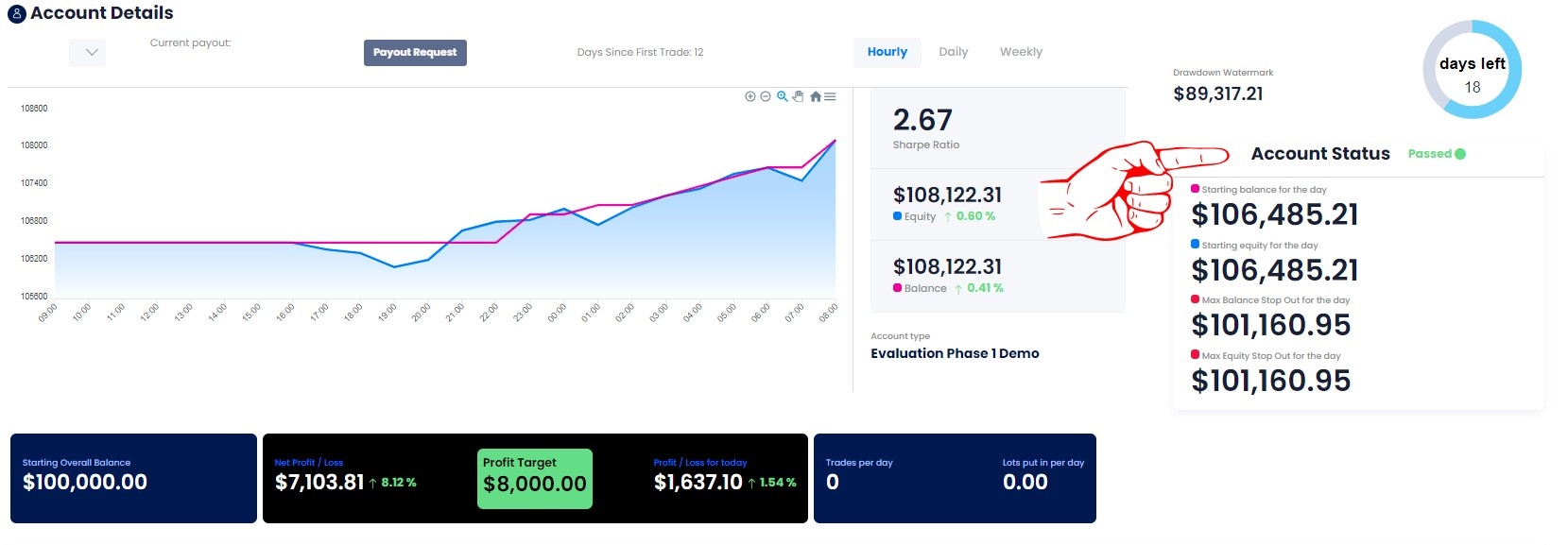Screen dimensions: 1568x545
Task: Click the chart zoom out icon
Action: [766, 96]
